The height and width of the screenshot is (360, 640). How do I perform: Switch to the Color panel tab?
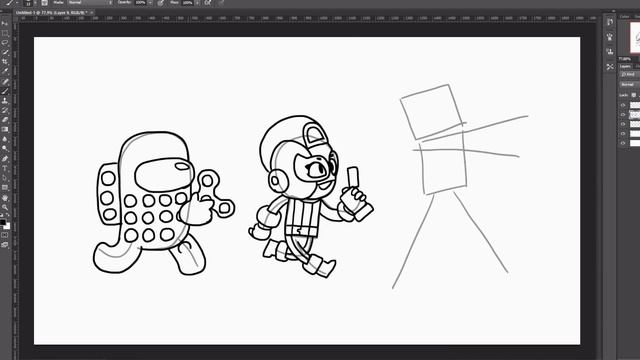point(624,17)
